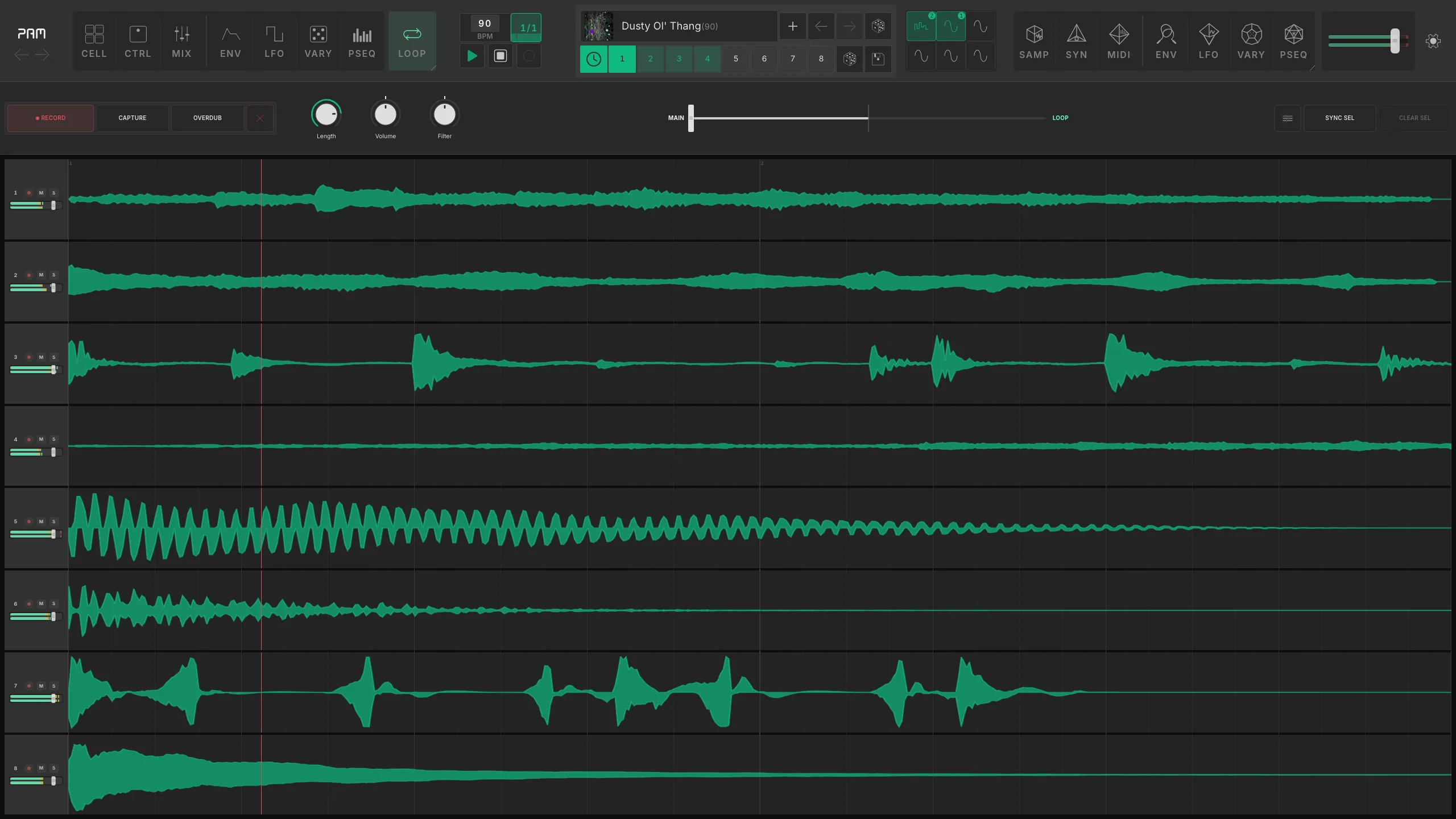Solo track 5 with S button

click(54, 522)
